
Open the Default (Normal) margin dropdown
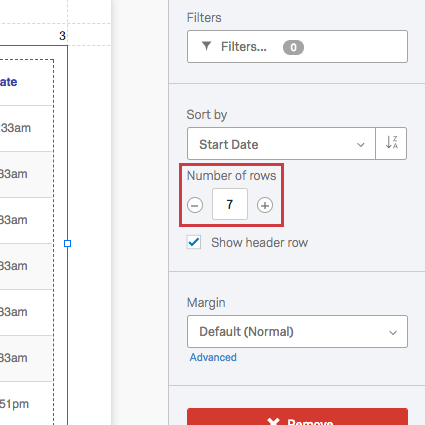pyautogui.click(x=297, y=332)
